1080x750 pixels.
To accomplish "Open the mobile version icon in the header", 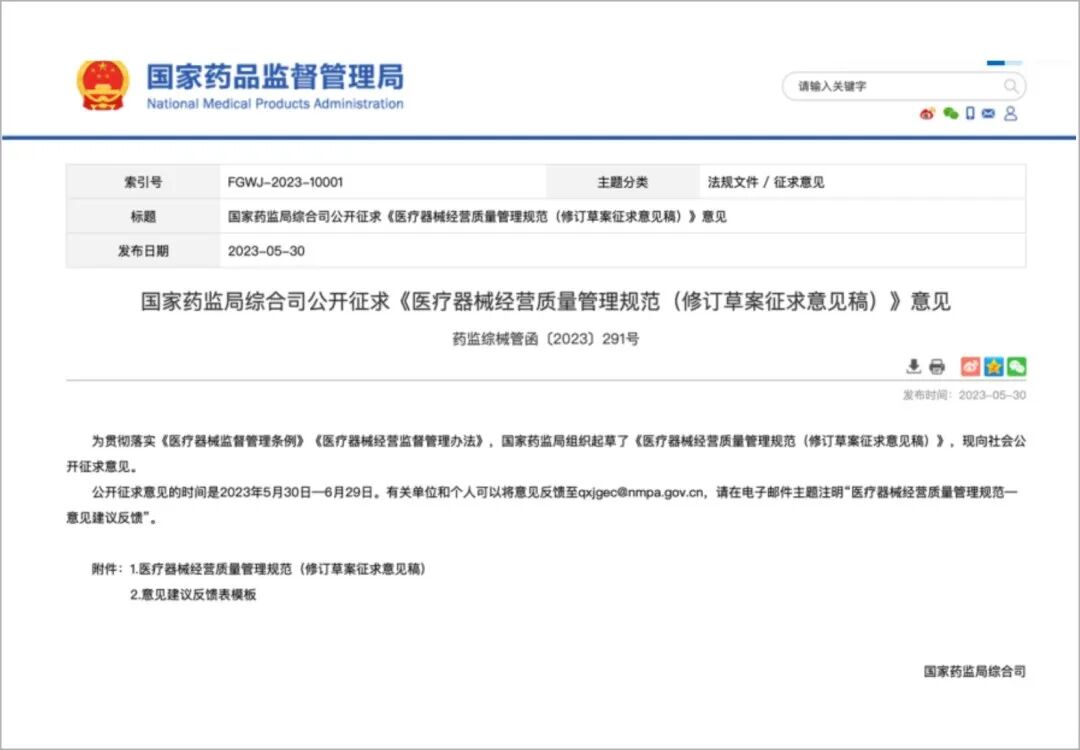I will click(x=970, y=113).
